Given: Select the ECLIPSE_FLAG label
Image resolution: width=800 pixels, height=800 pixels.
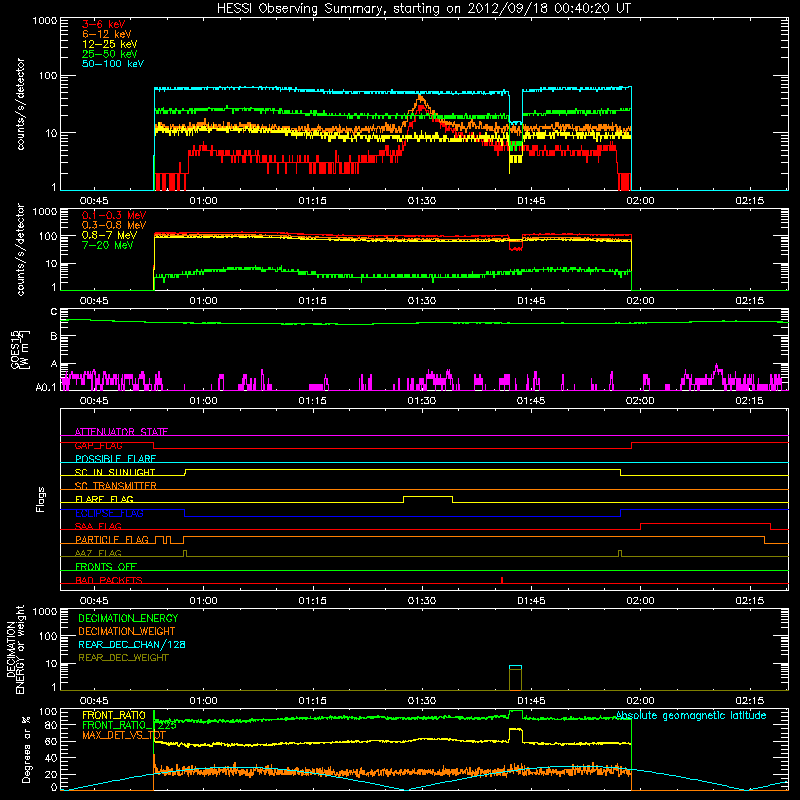Looking at the screenshot, I should click(109, 513).
